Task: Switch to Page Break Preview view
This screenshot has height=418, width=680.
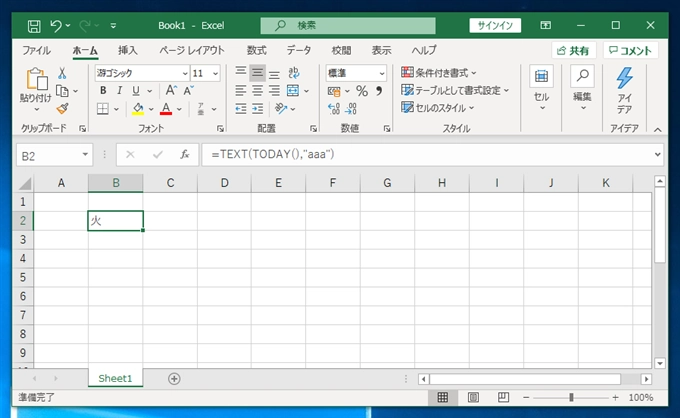Action: point(503,397)
